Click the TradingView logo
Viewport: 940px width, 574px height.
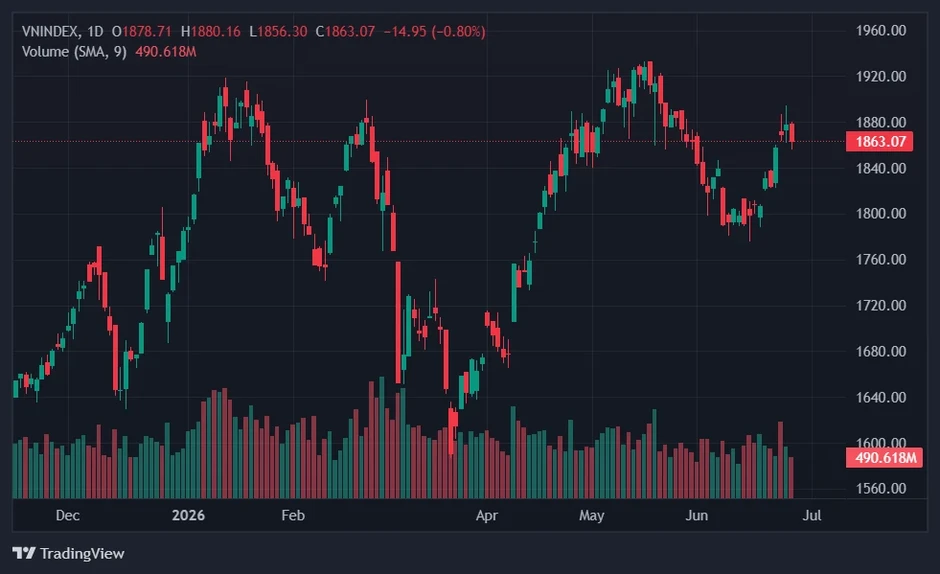[24, 553]
